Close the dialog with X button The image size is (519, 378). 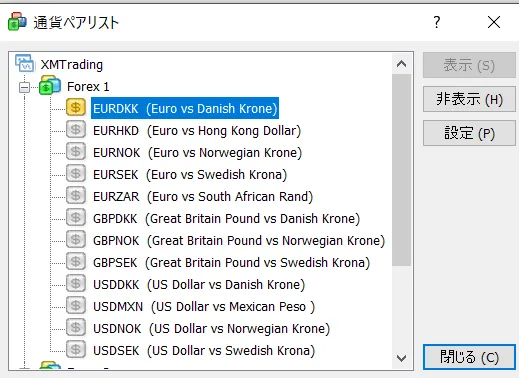(x=494, y=22)
